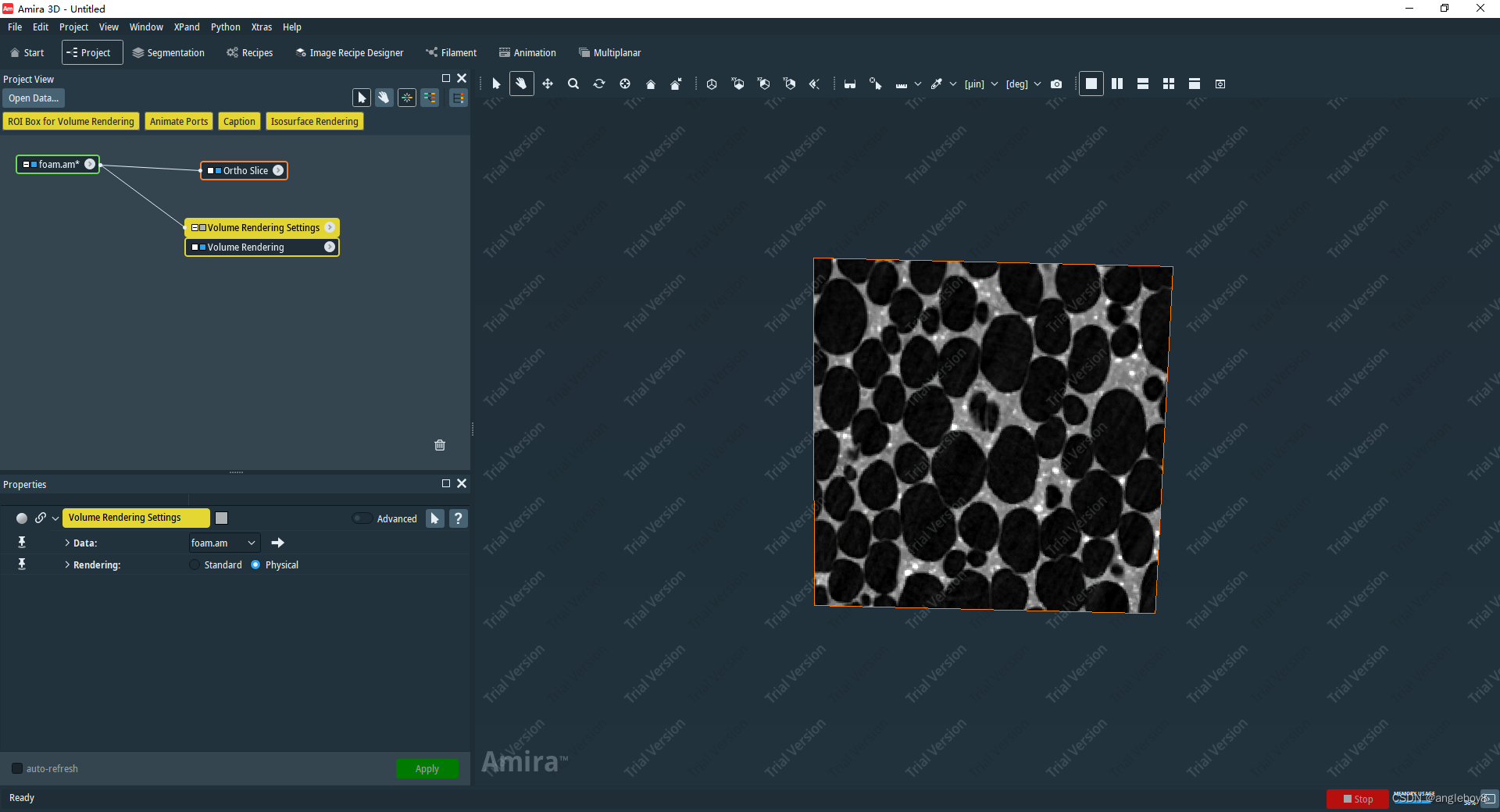Toggle the Properties visibility circle for Volume Rendering Settings
The height and width of the screenshot is (812, 1500).
tap(22, 518)
